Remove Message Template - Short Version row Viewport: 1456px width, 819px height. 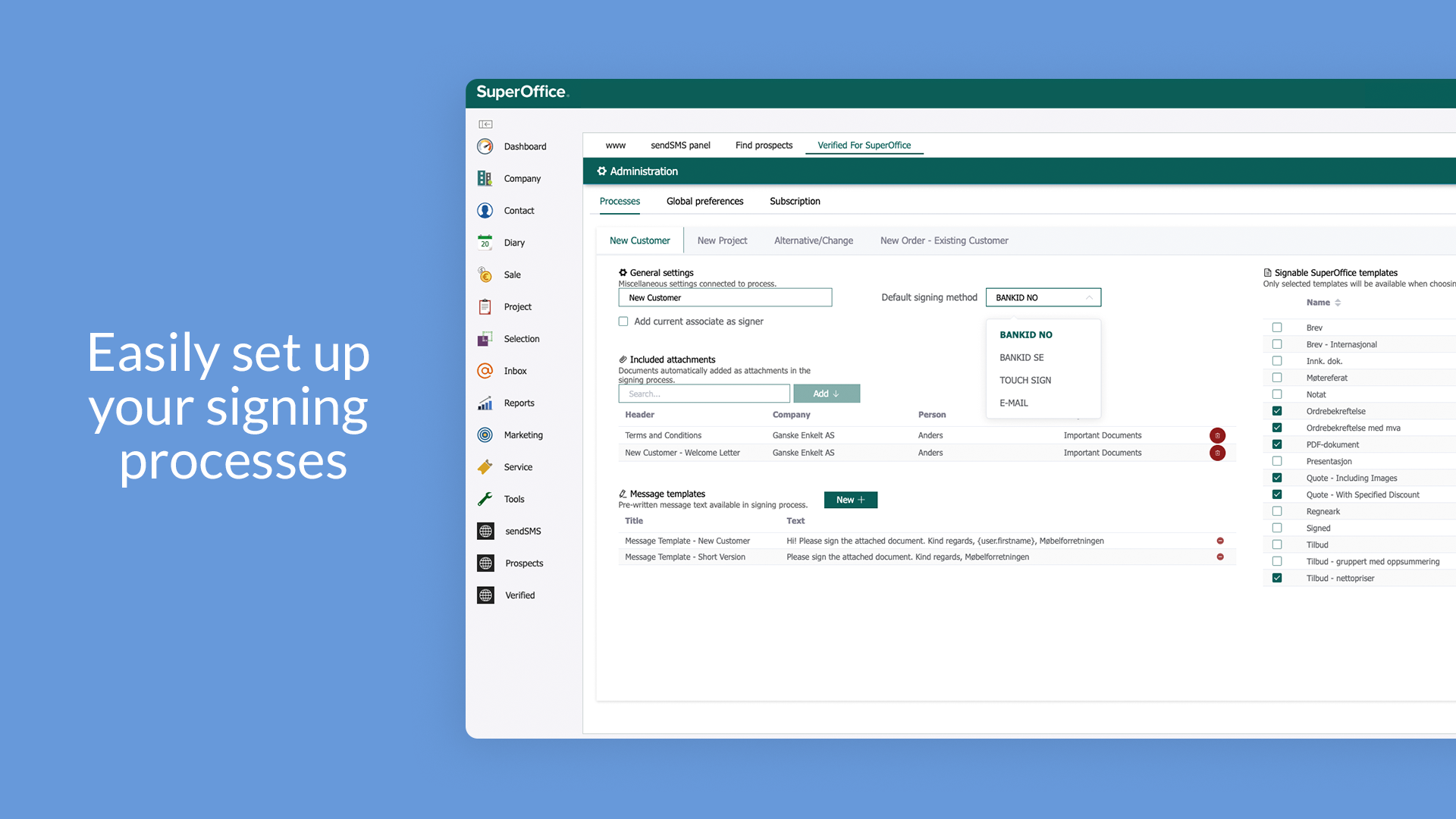click(x=1220, y=557)
